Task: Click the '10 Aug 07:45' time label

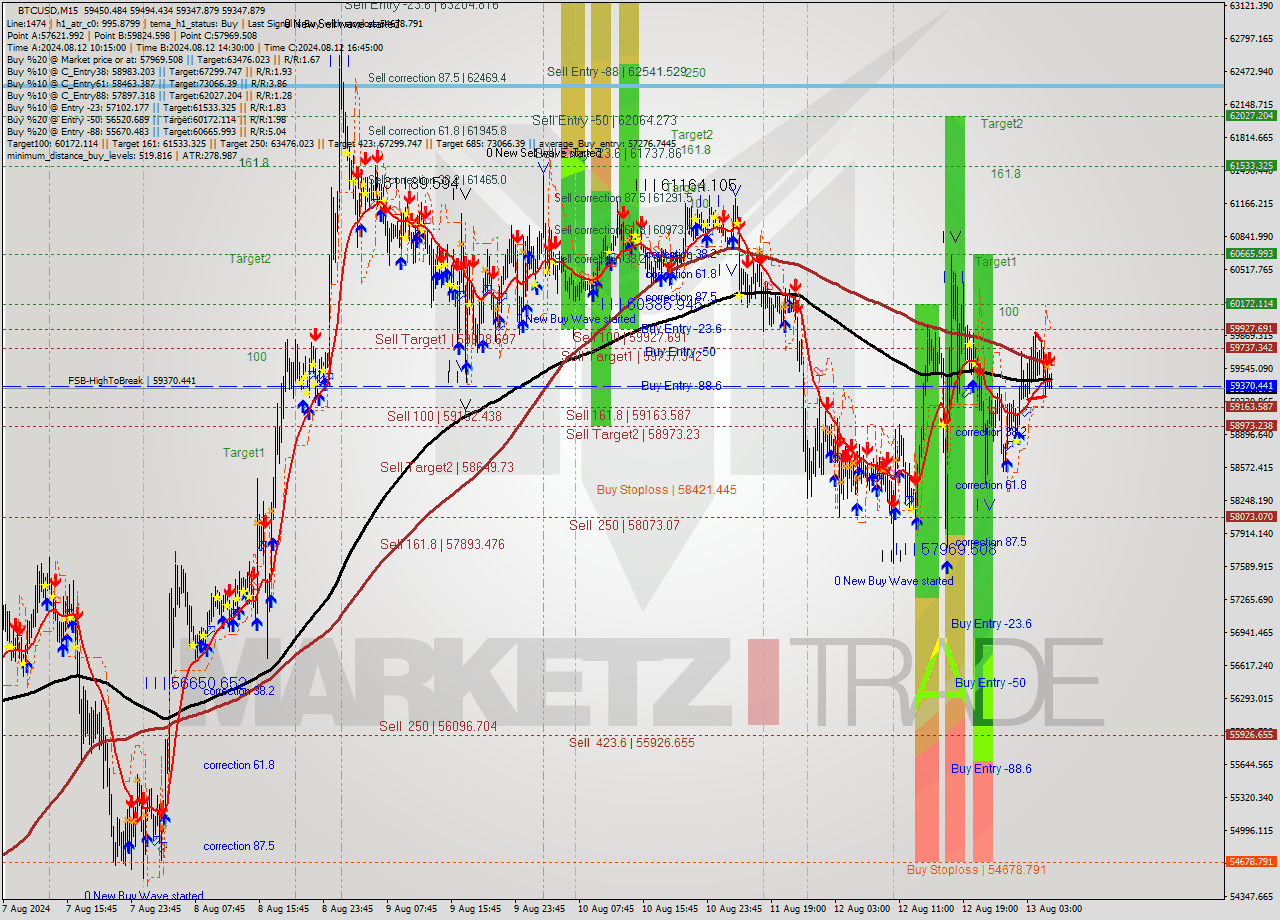Action: tap(605, 910)
